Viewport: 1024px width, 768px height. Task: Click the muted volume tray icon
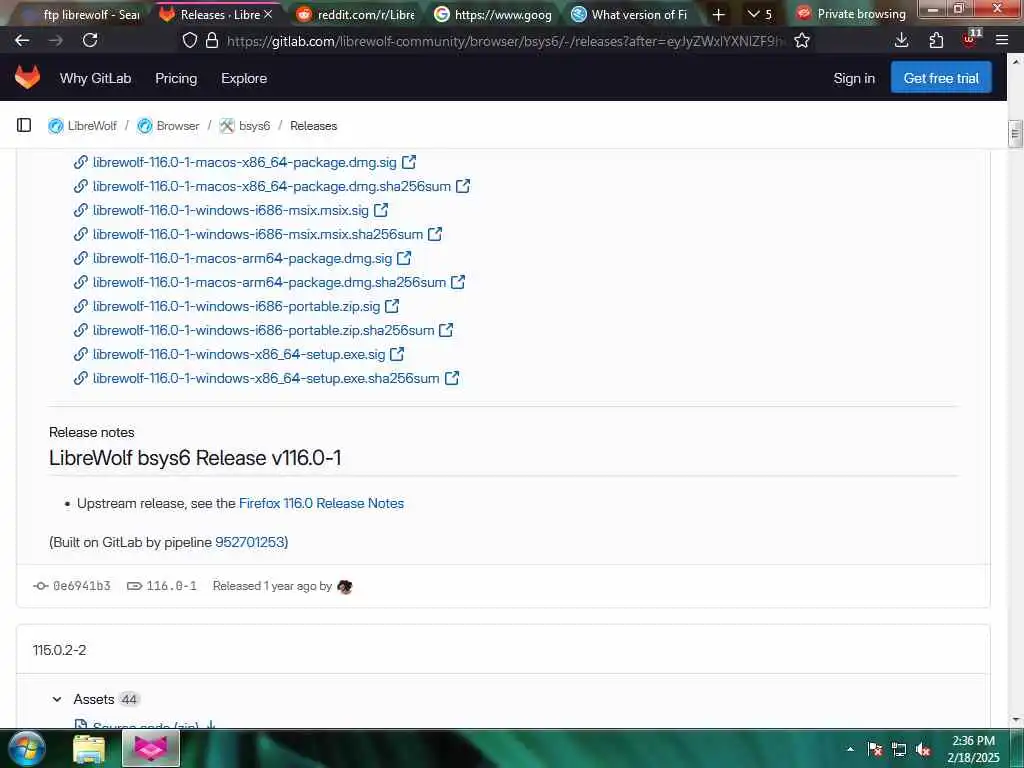pyautogui.click(x=923, y=750)
